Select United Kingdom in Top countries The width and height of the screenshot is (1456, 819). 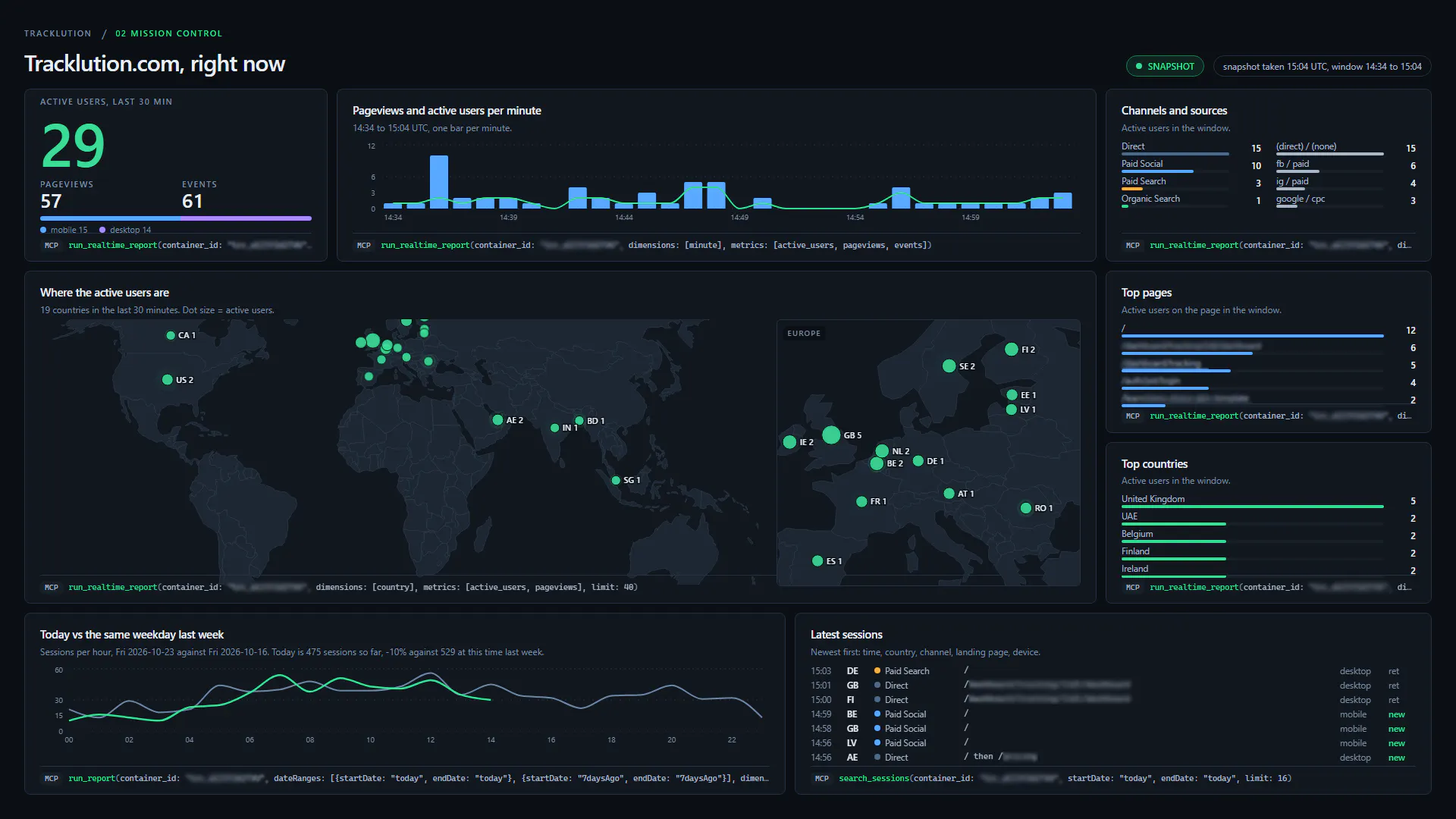click(x=1269, y=500)
